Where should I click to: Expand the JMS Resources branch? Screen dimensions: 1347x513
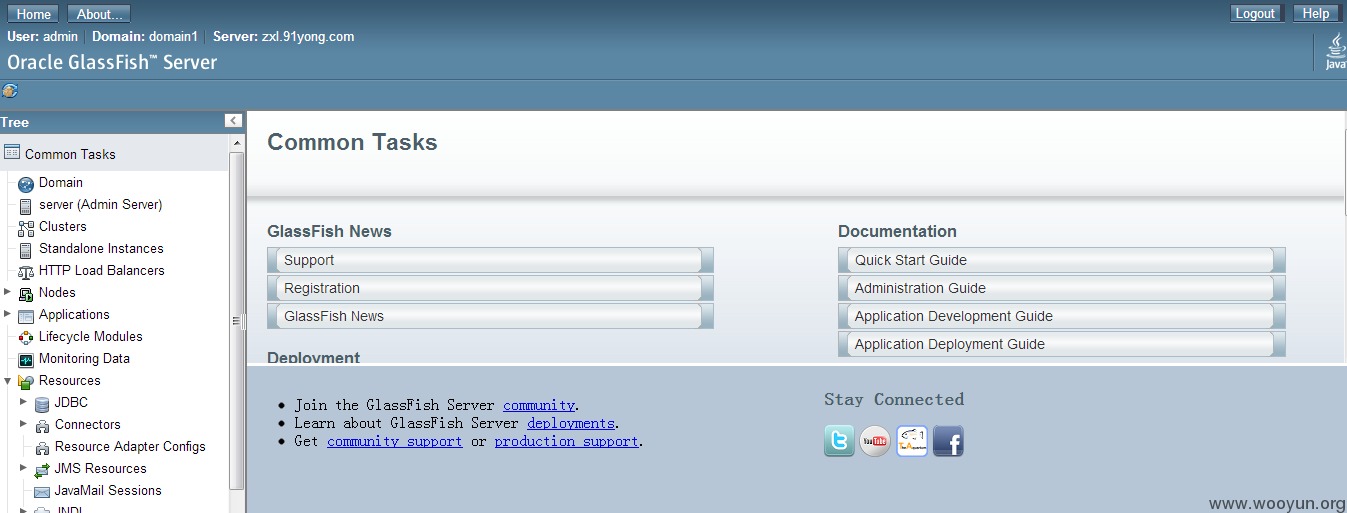point(24,468)
